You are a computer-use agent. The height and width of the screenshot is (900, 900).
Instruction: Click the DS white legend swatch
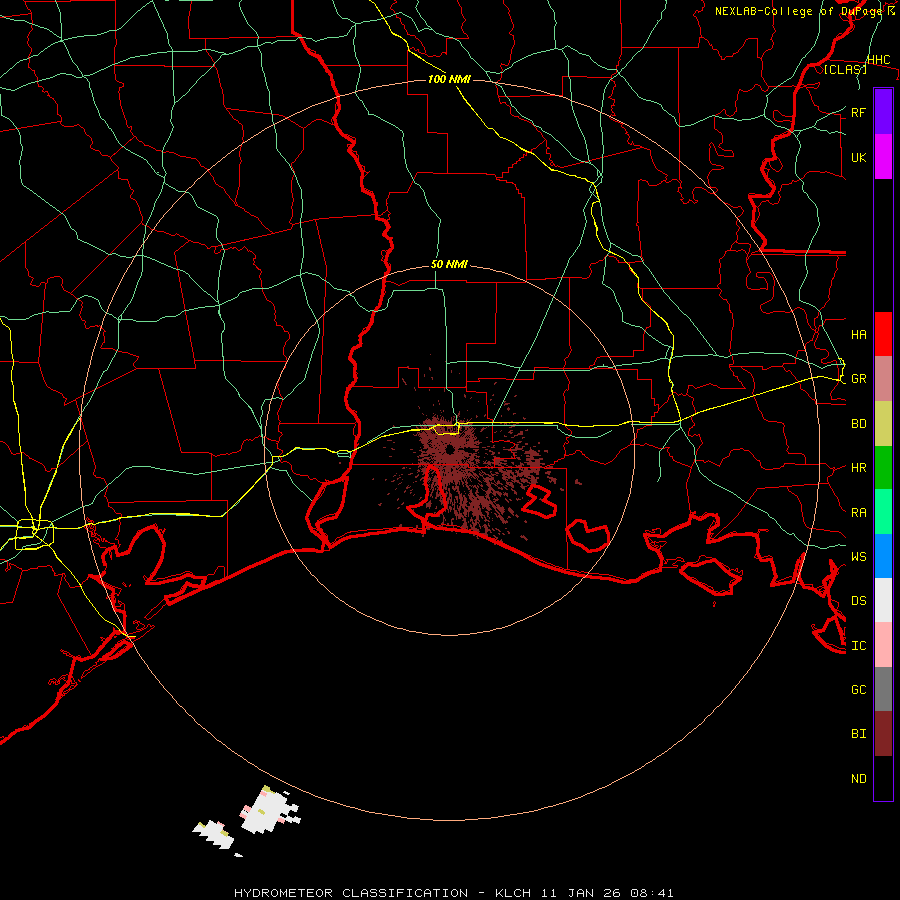pyautogui.click(x=883, y=600)
